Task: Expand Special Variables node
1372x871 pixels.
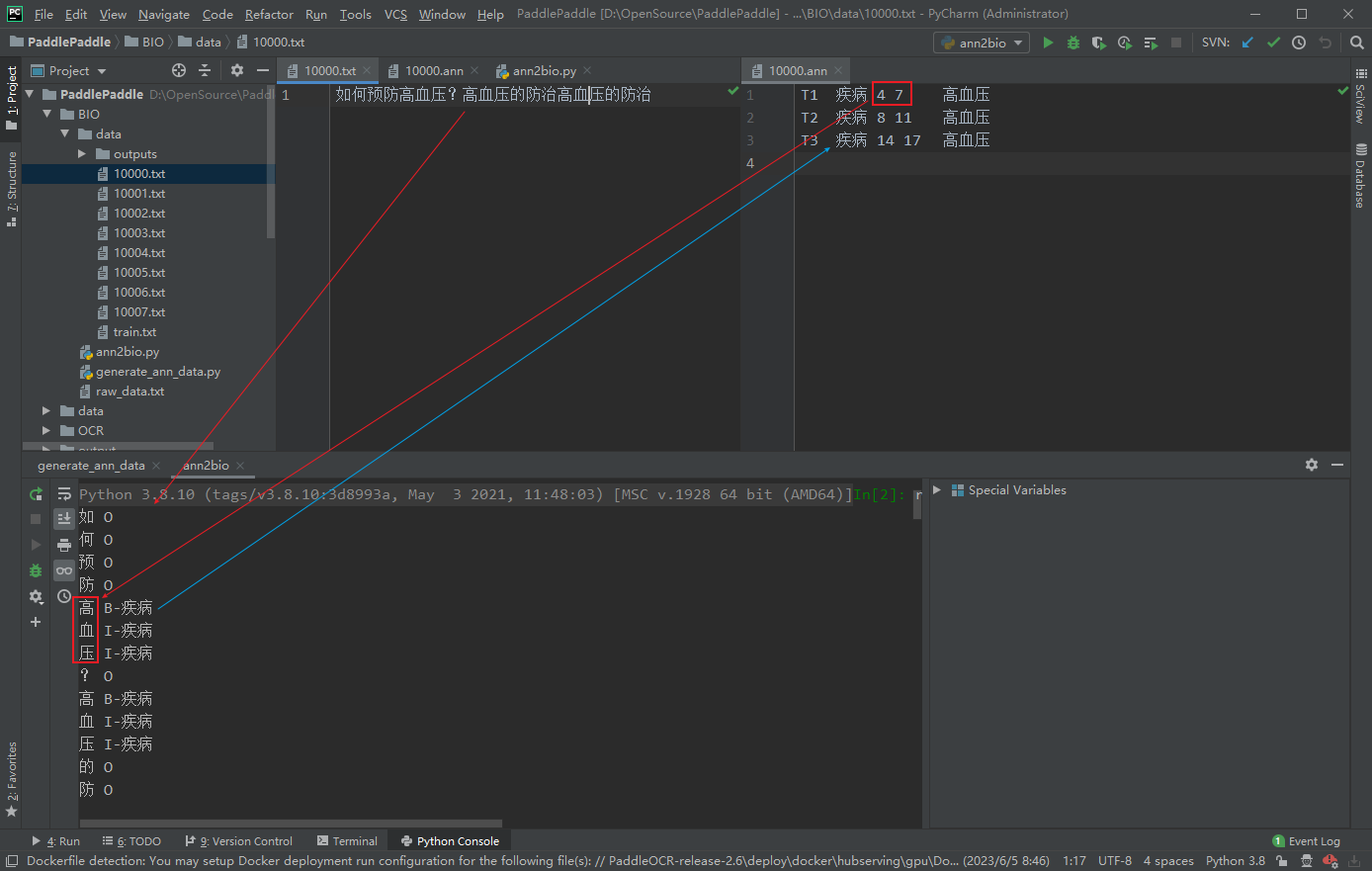Action: [937, 489]
